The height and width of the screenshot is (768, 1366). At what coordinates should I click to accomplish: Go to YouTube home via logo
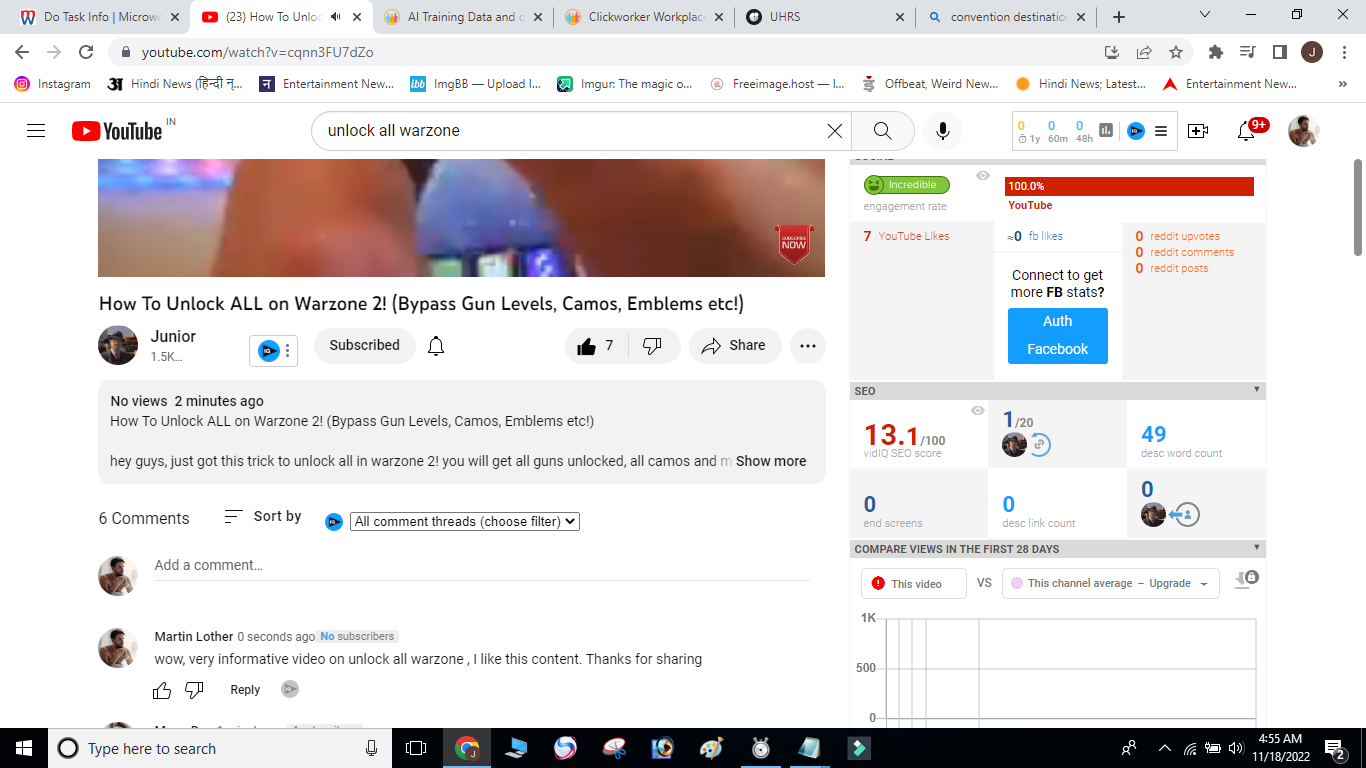click(x=117, y=131)
